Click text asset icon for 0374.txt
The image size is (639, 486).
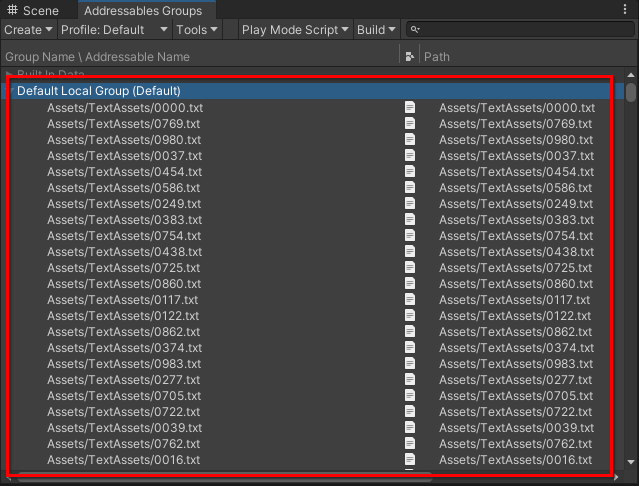(x=410, y=347)
